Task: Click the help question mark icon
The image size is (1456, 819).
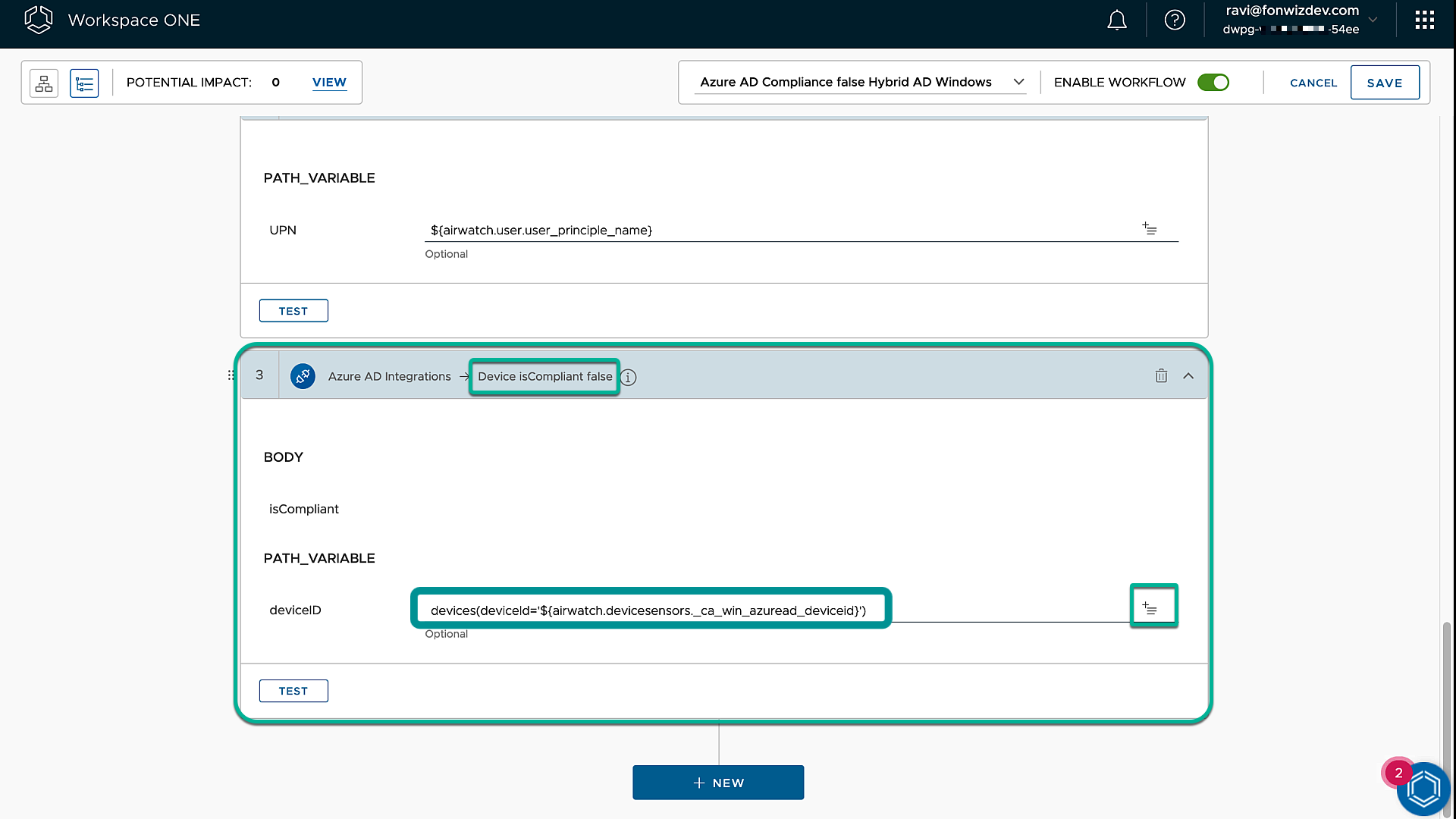Action: coord(1175,20)
